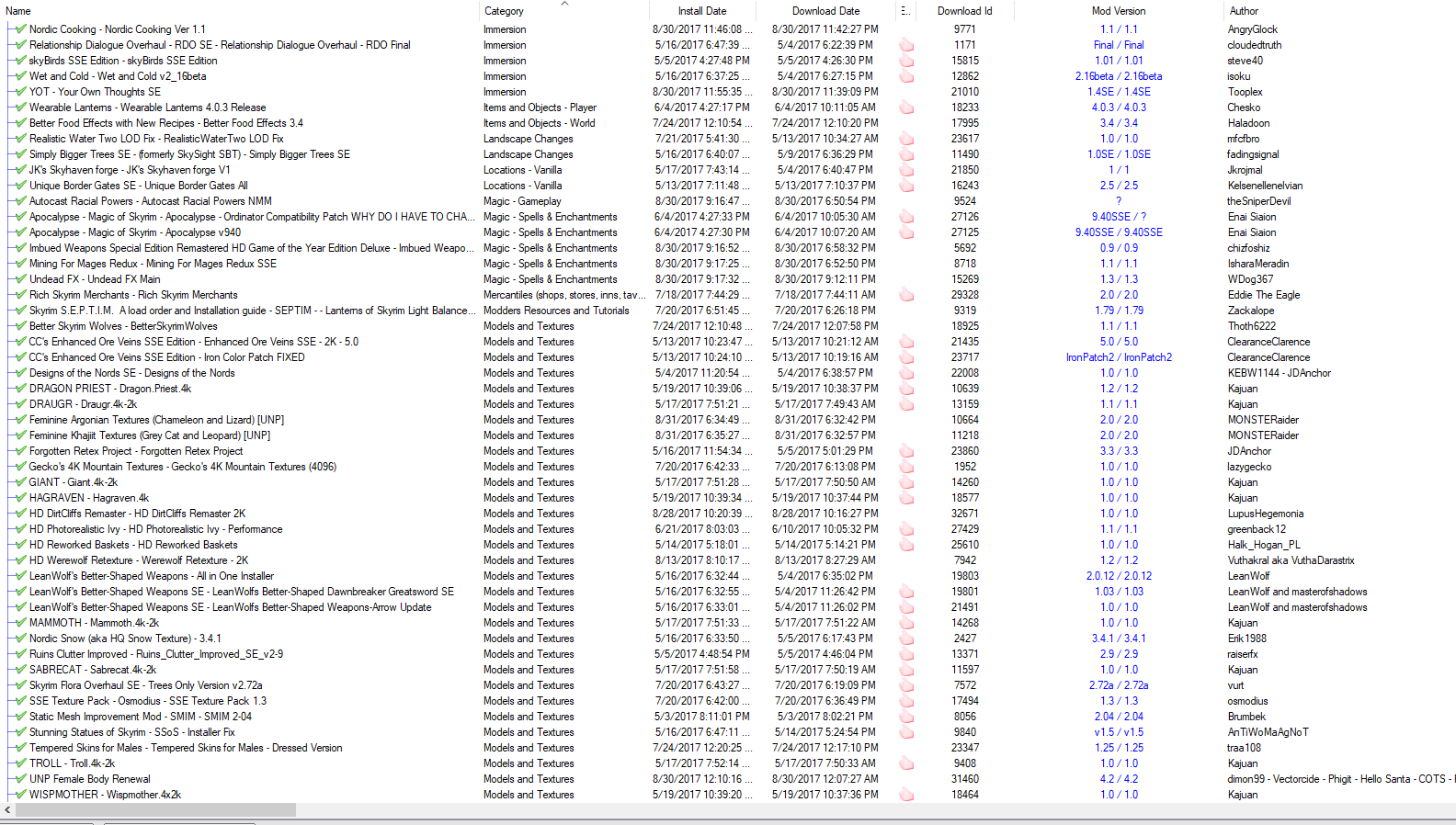Sort by the Author column header
This screenshot has width=1456, height=825.
point(1340,11)
